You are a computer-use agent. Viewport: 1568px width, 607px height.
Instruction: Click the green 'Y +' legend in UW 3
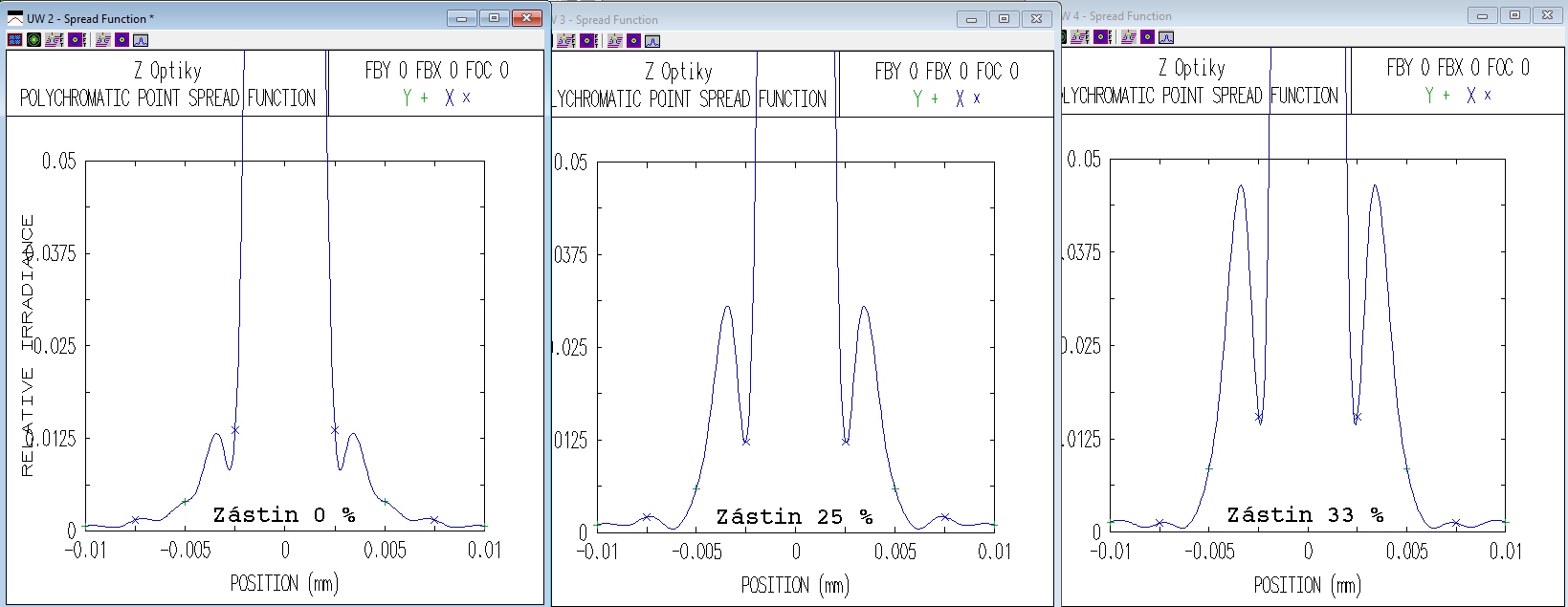[925, 98]
